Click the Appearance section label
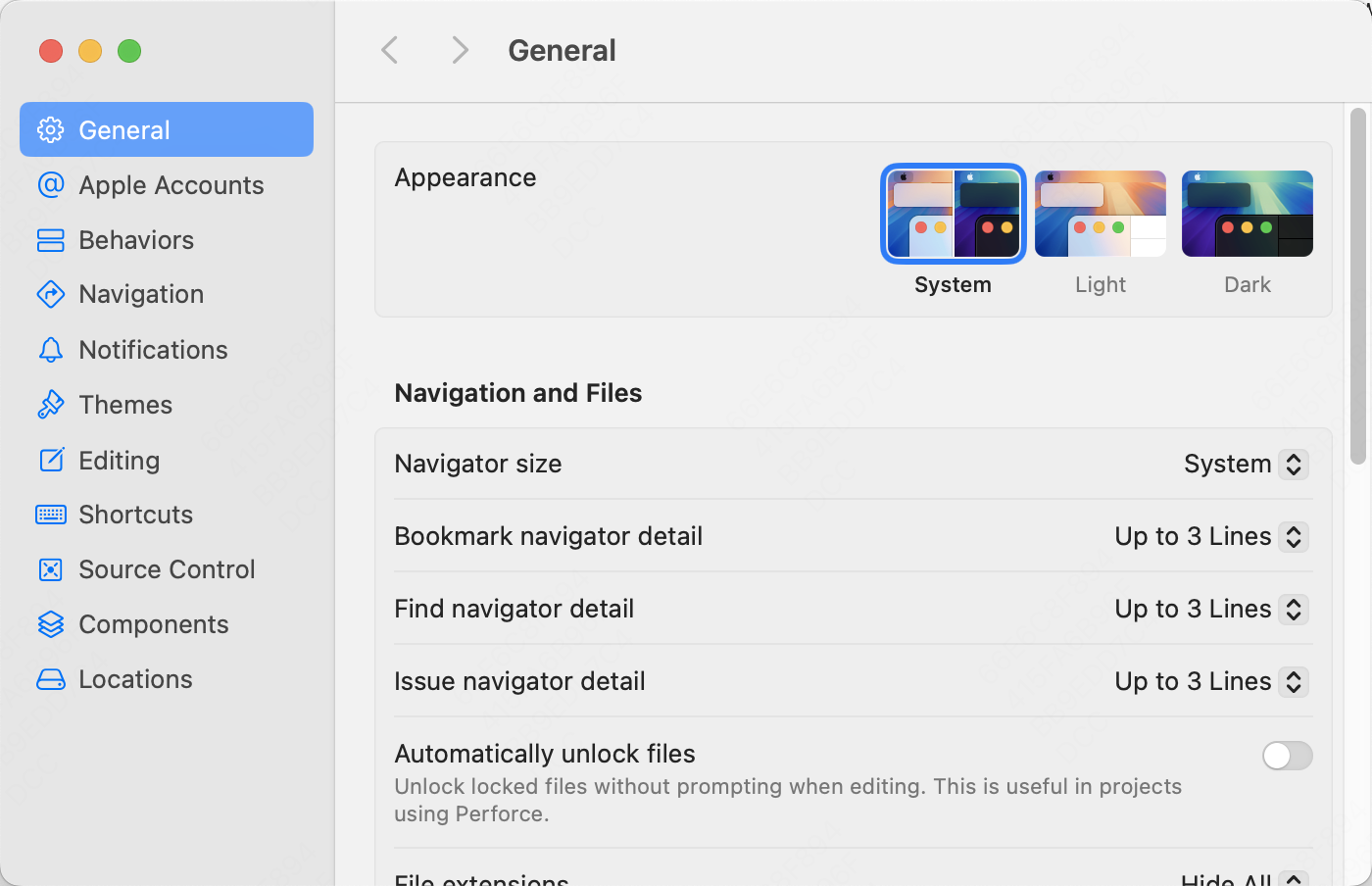Image resolution: width=1372 pixels, height=886 pixels. [465, 177]
